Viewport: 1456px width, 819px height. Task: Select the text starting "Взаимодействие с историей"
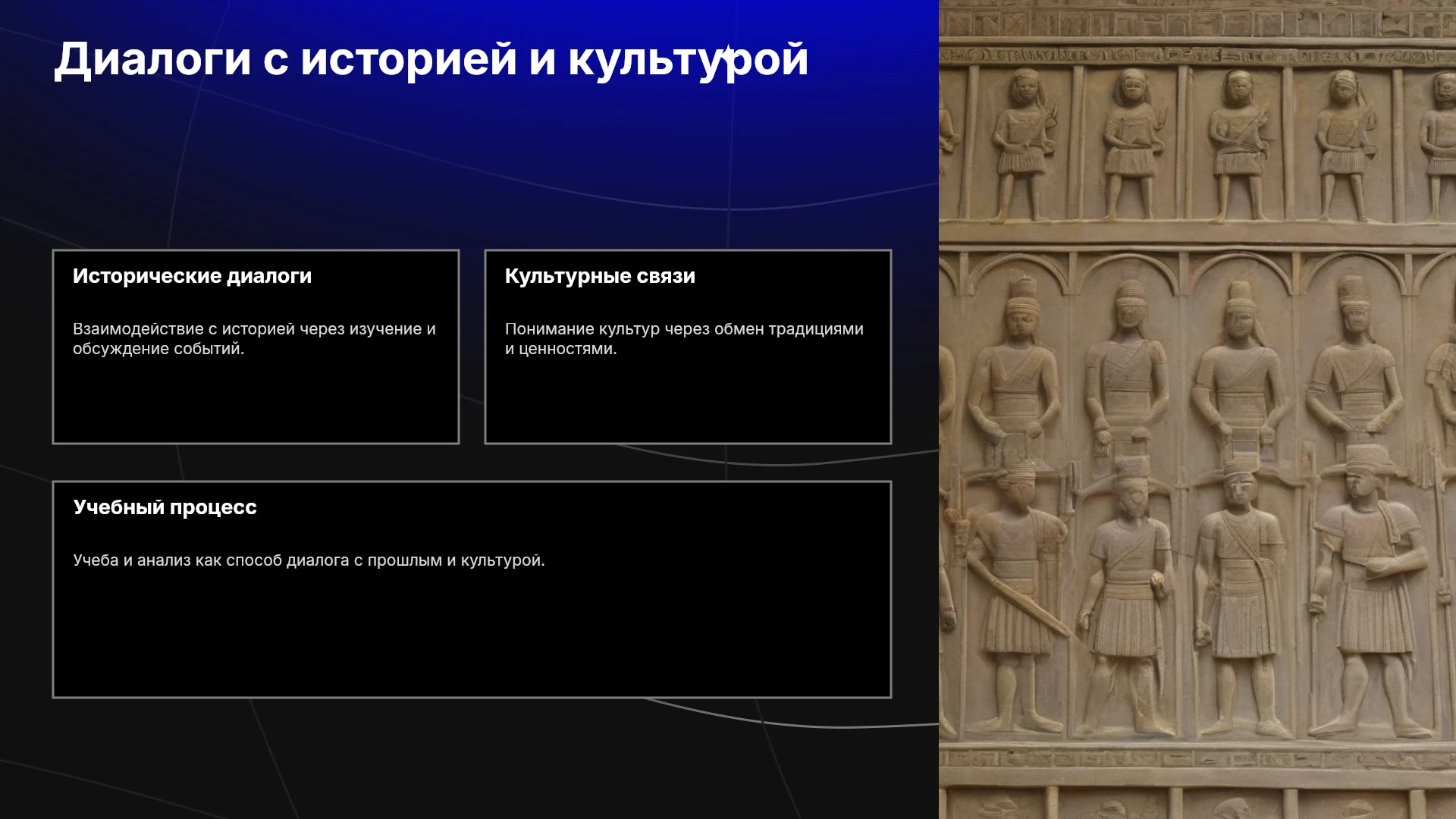tap(254, 339)
